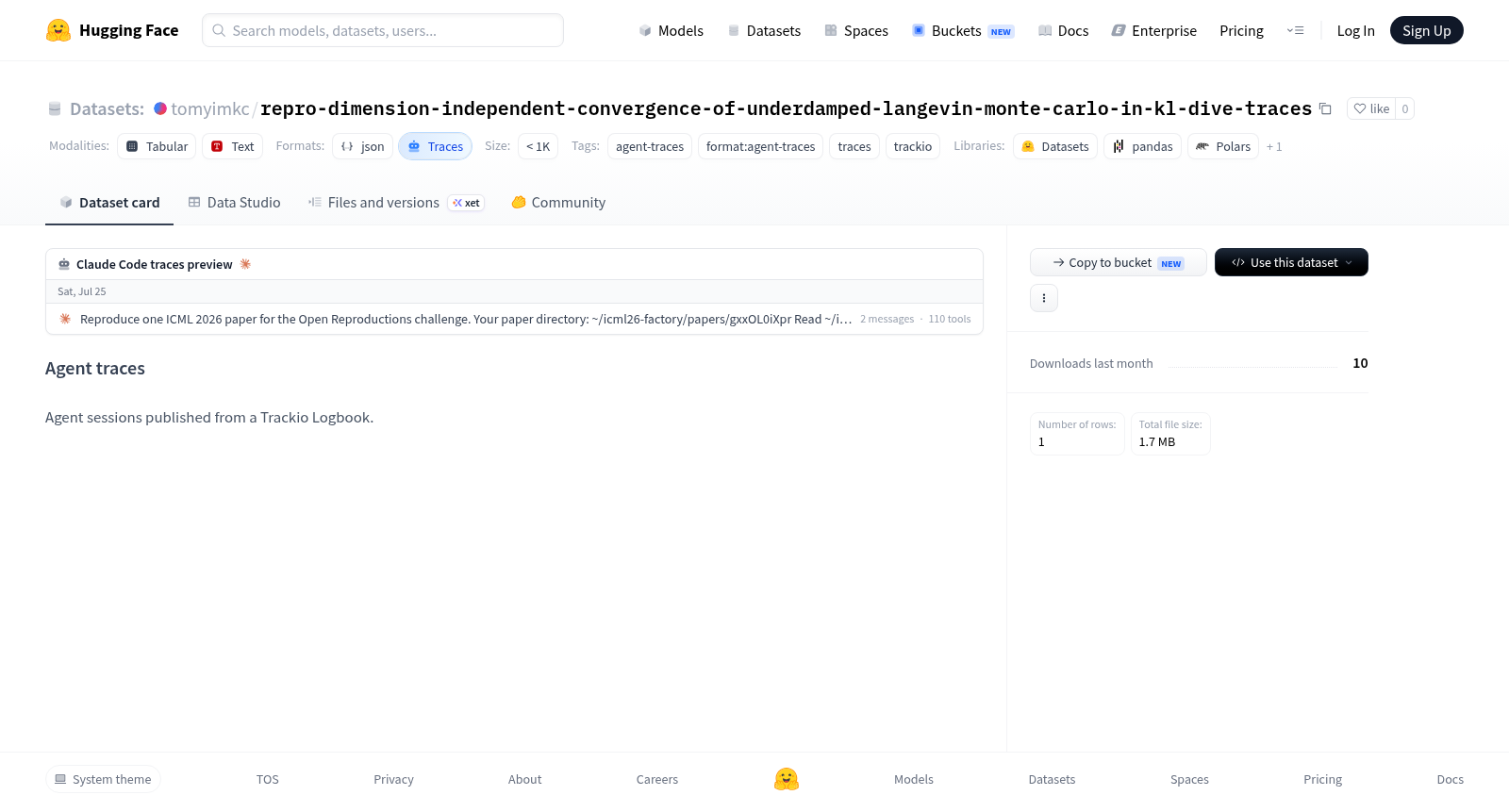The height and width of the screenshot is (812, 1509).
Task: Like this dataset
Action: [1371, 108]
